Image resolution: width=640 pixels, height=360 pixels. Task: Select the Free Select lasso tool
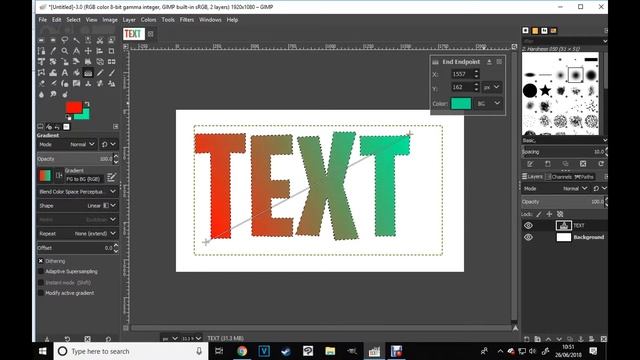64,40
